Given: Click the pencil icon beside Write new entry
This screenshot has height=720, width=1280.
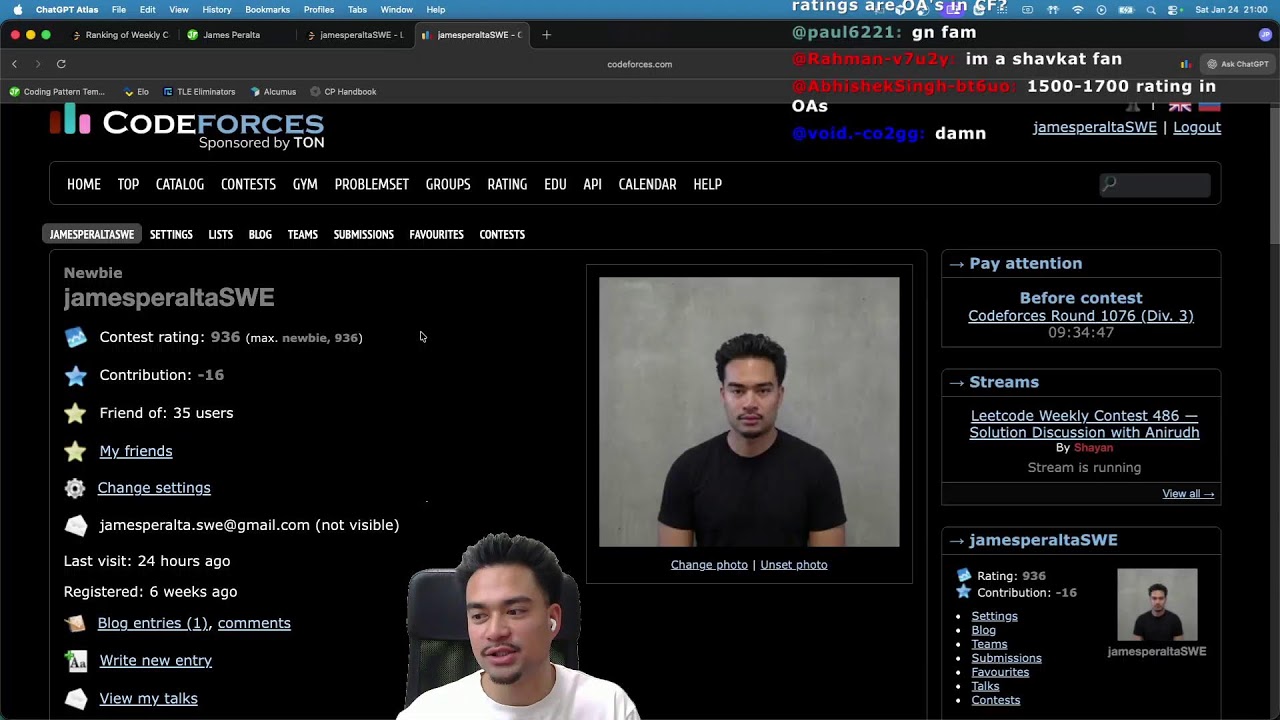Looking at the screenshot, I should click(x=76, y=661).
